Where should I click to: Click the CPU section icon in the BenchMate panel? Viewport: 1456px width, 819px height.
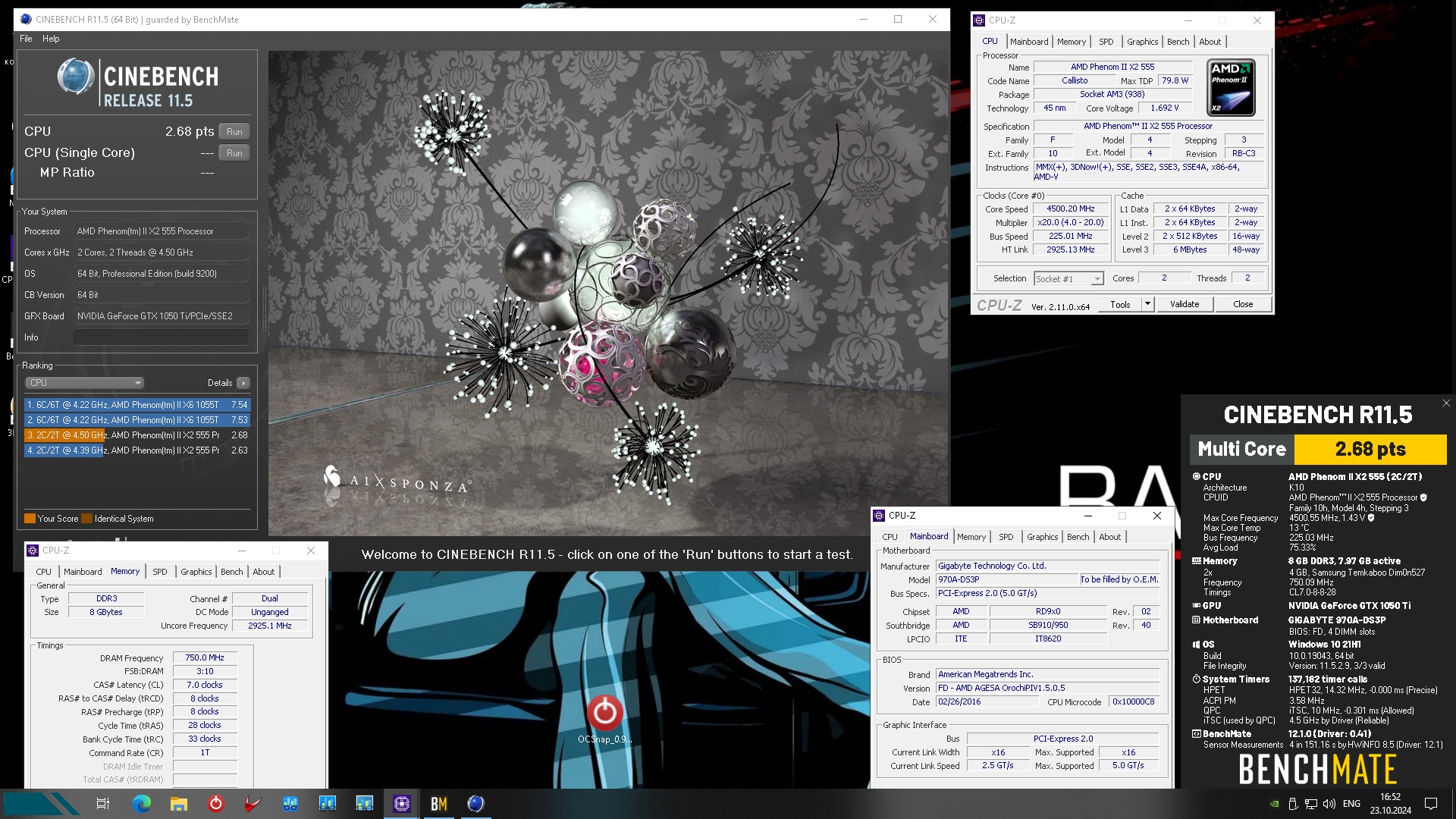click(1197, 477)
